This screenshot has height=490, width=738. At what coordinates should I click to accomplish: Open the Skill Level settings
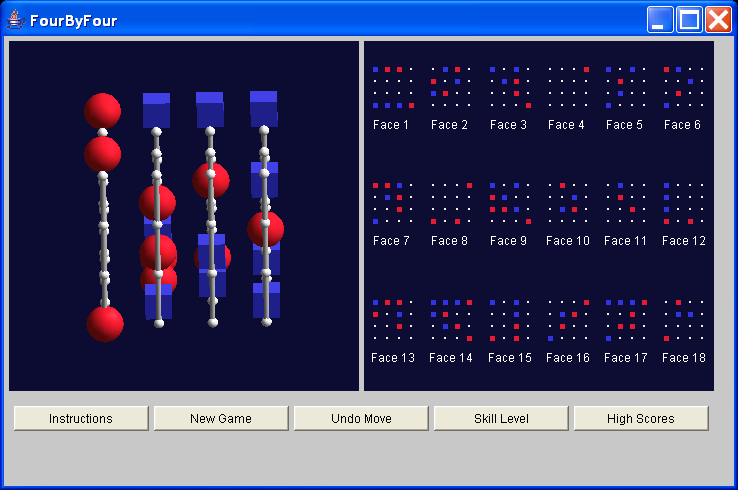[501, 418]
